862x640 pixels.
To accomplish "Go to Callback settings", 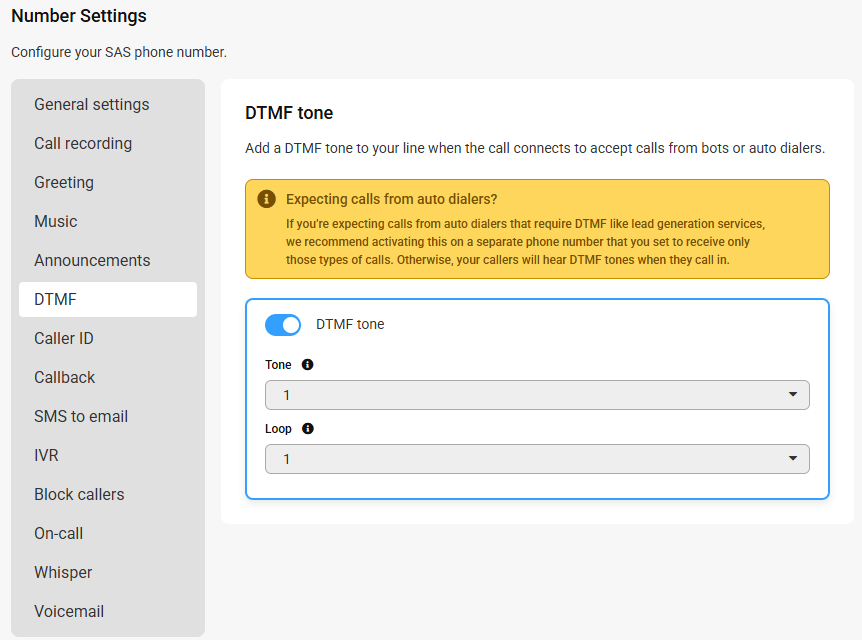I will (x=108, y=378).
